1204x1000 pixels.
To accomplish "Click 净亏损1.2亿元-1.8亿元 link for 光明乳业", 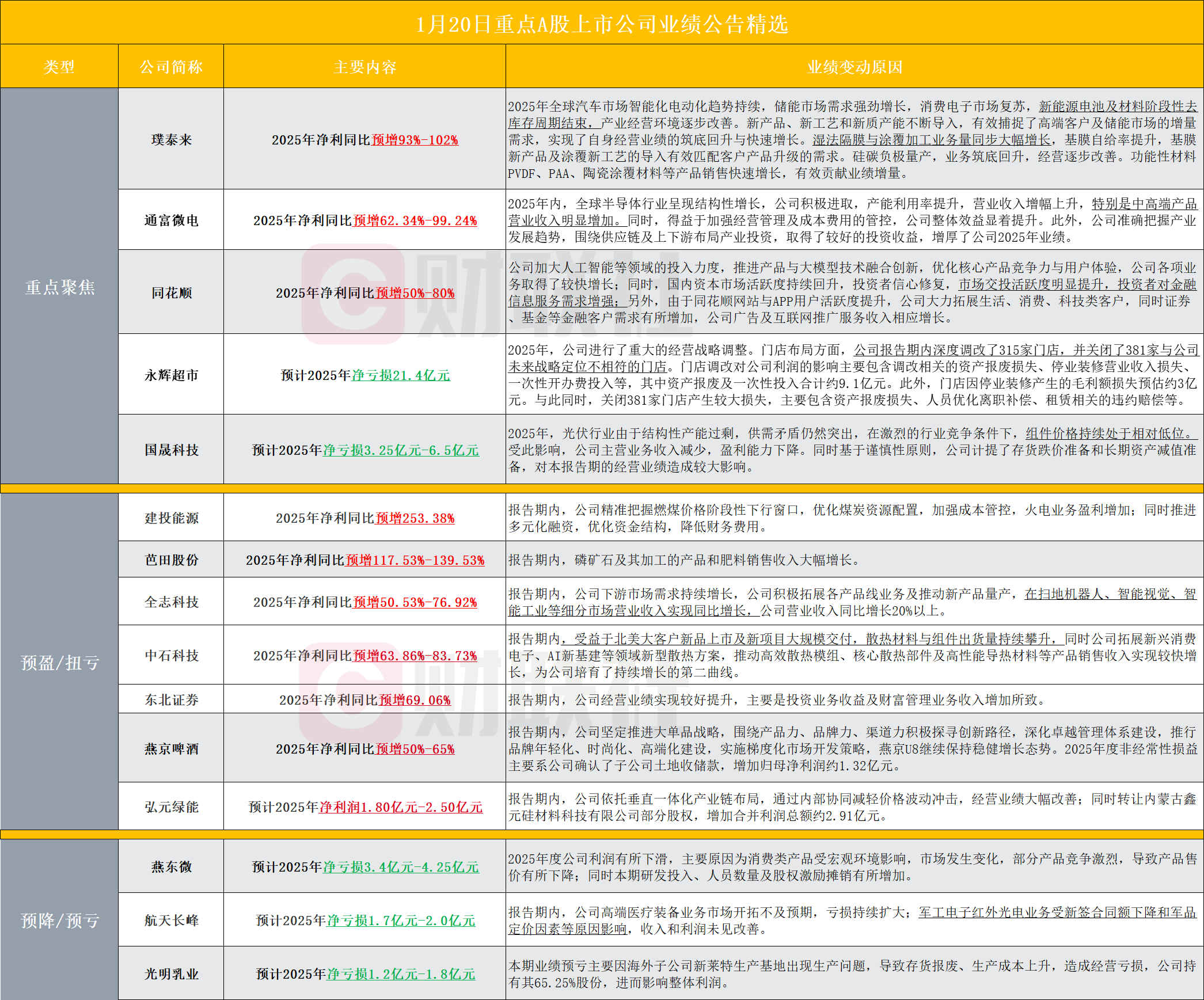I will (x=401, y=974).
